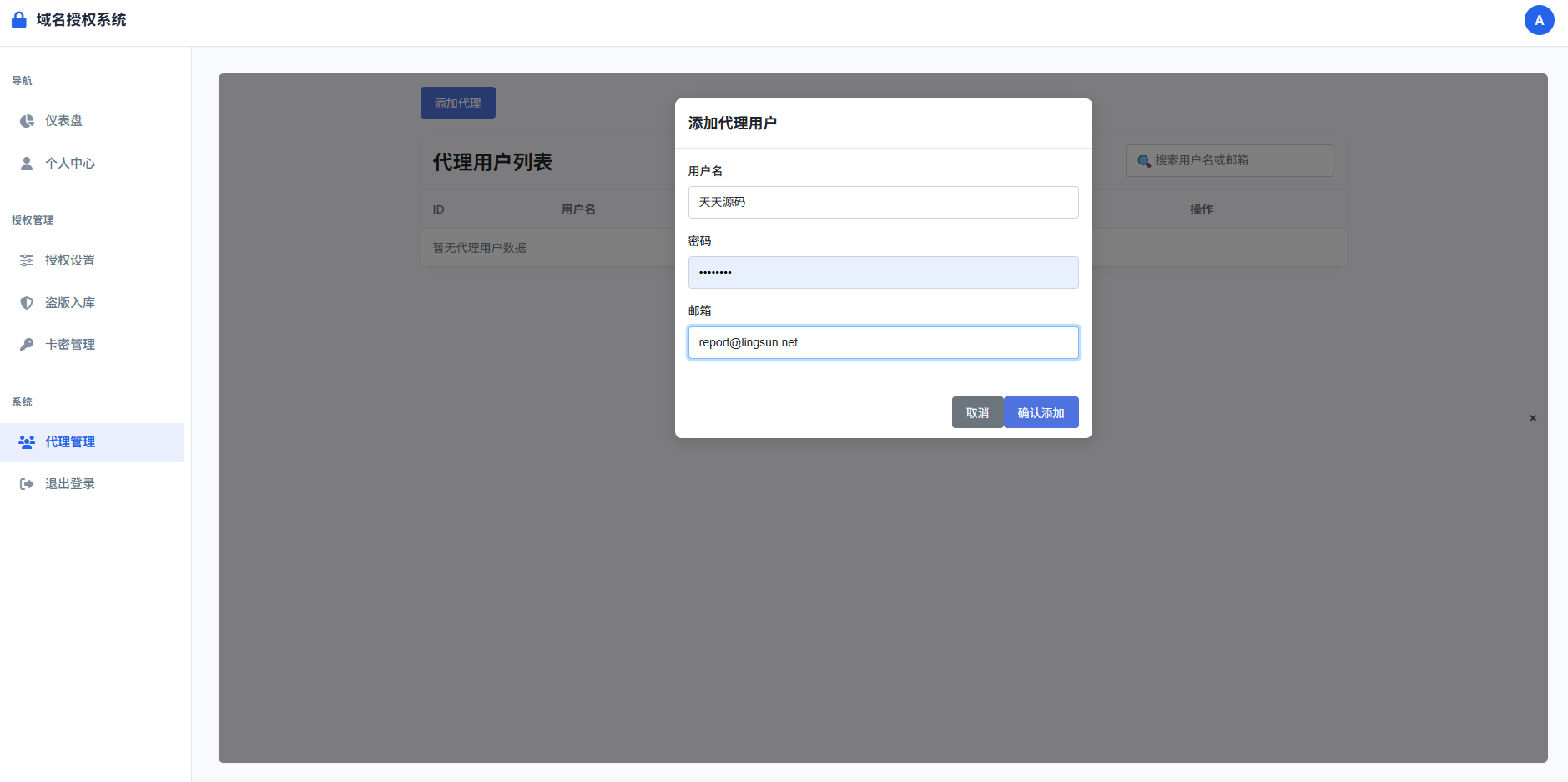Viewport: 1568px width, 782px height.
Task: Click the dashboard pie chart icon
Action: [x=27, y=121]
